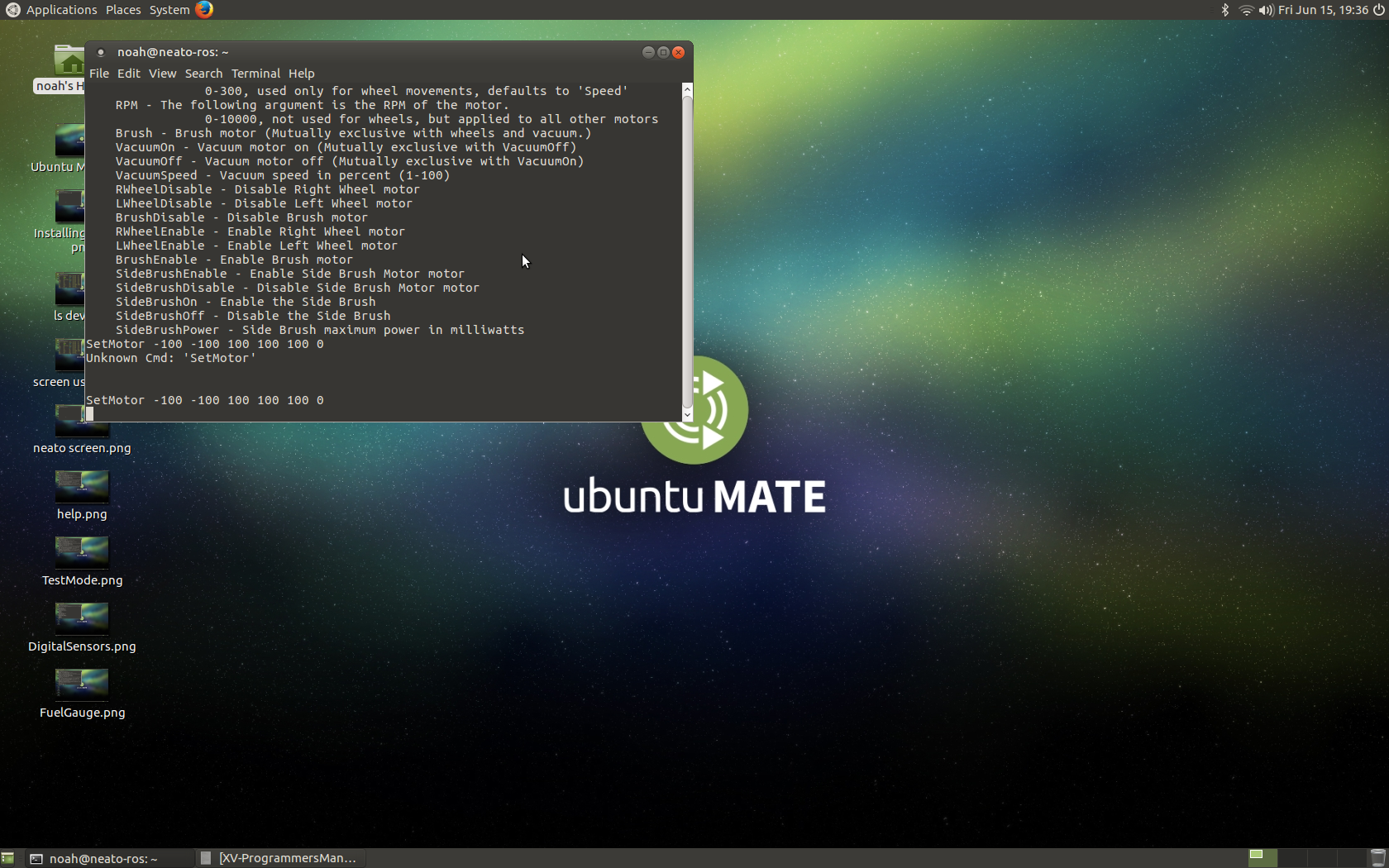Select the TestMode.png desktop file
Screen dimensions: 1389x868
coord(82,563)
